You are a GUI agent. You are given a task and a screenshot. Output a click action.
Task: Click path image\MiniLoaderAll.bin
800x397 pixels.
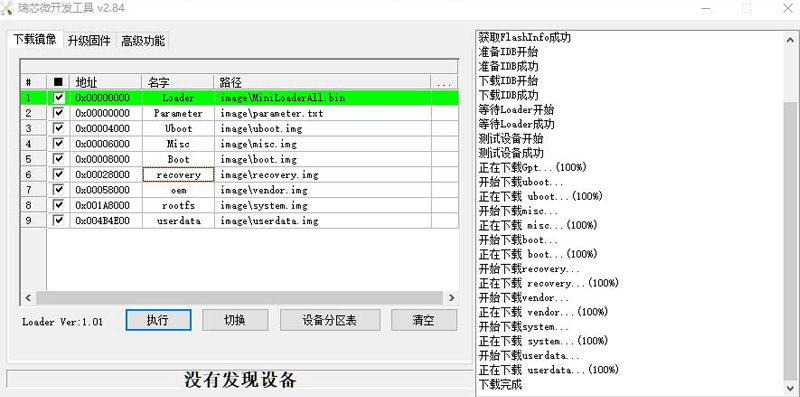pyautogui.click(x=283, y=97)
